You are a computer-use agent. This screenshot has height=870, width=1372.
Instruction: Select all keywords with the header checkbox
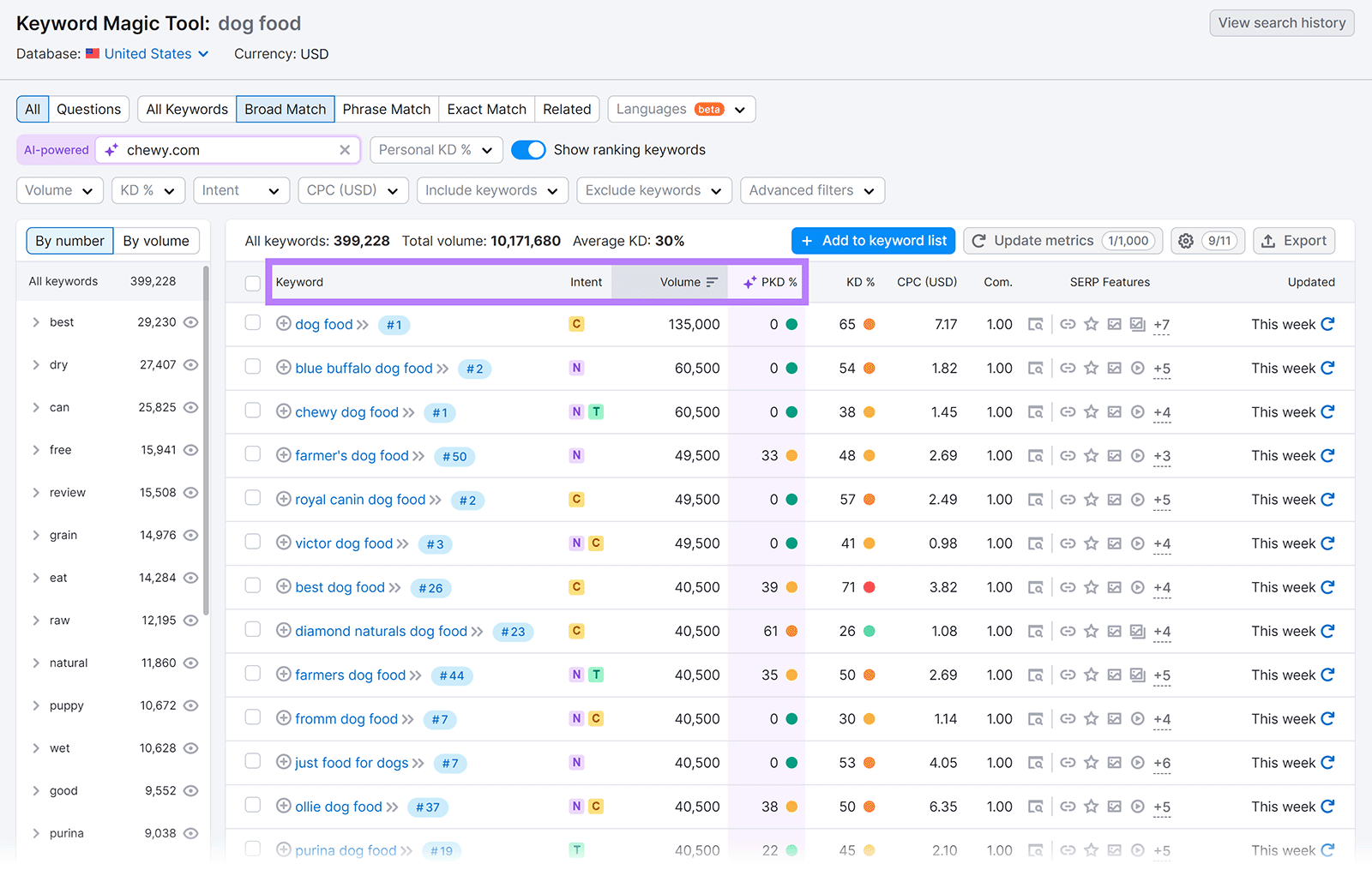(252, 282)
